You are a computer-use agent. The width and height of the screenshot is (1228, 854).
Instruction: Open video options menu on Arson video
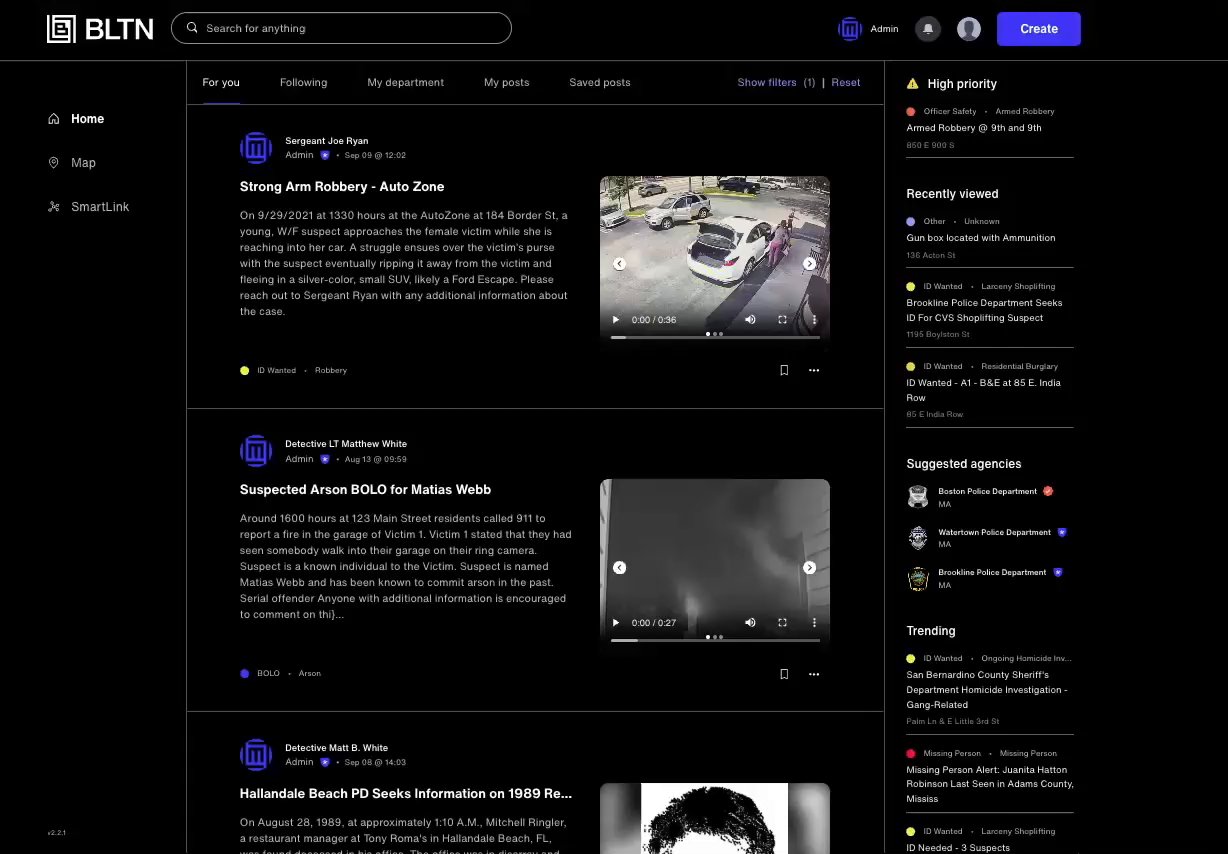(x=814, y=623)
